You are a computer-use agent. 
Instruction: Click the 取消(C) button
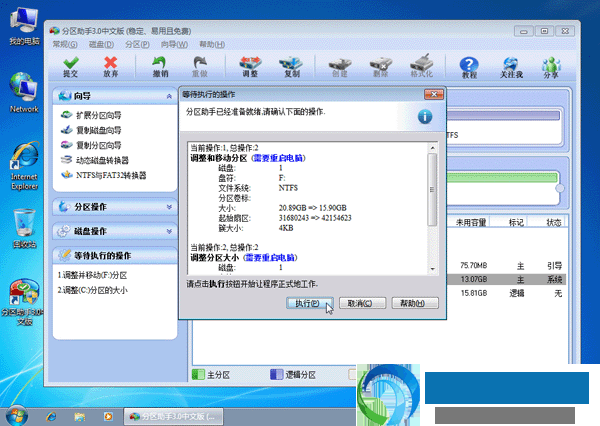[x=362, y=303]
